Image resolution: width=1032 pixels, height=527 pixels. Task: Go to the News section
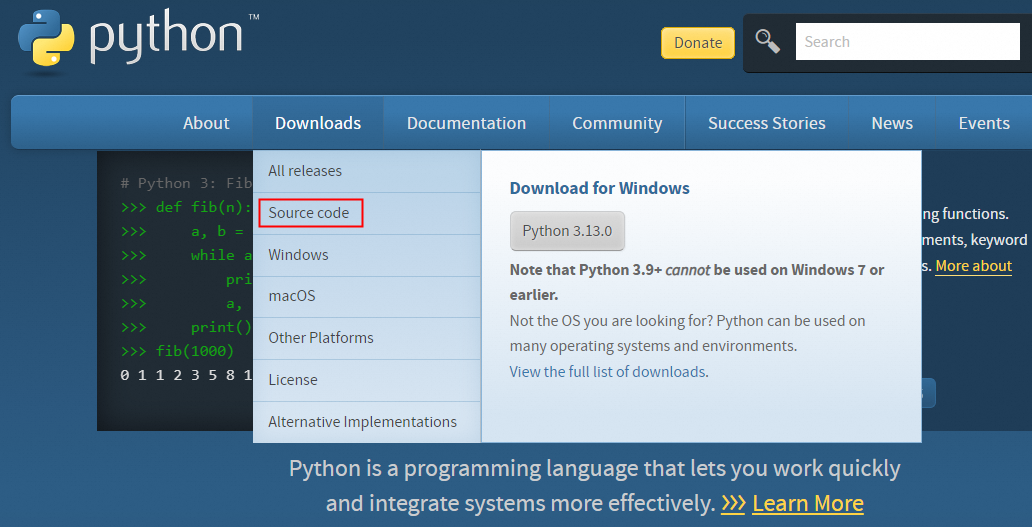pos(891,123)
